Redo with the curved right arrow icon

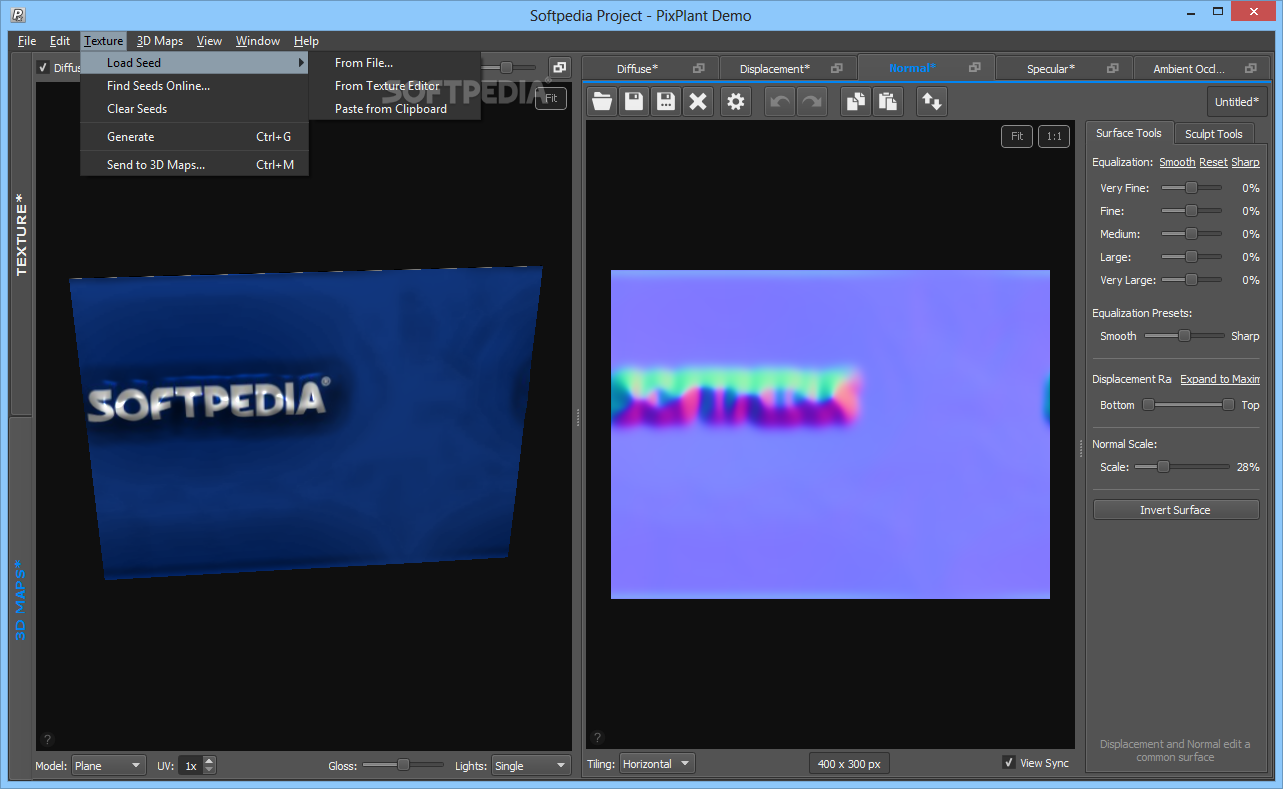pos(812,101)
